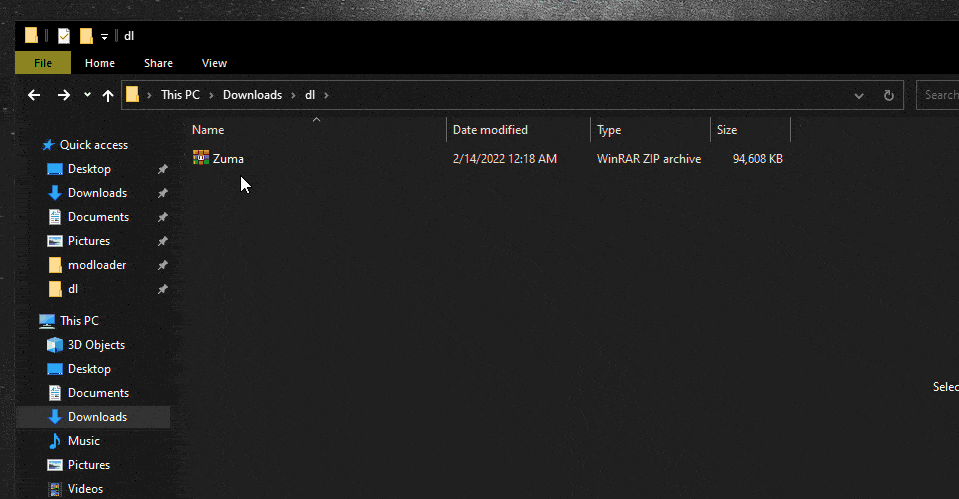Expand the chevron after This PC breadcrumb
The image size is (959, 499).
point(212,95)
